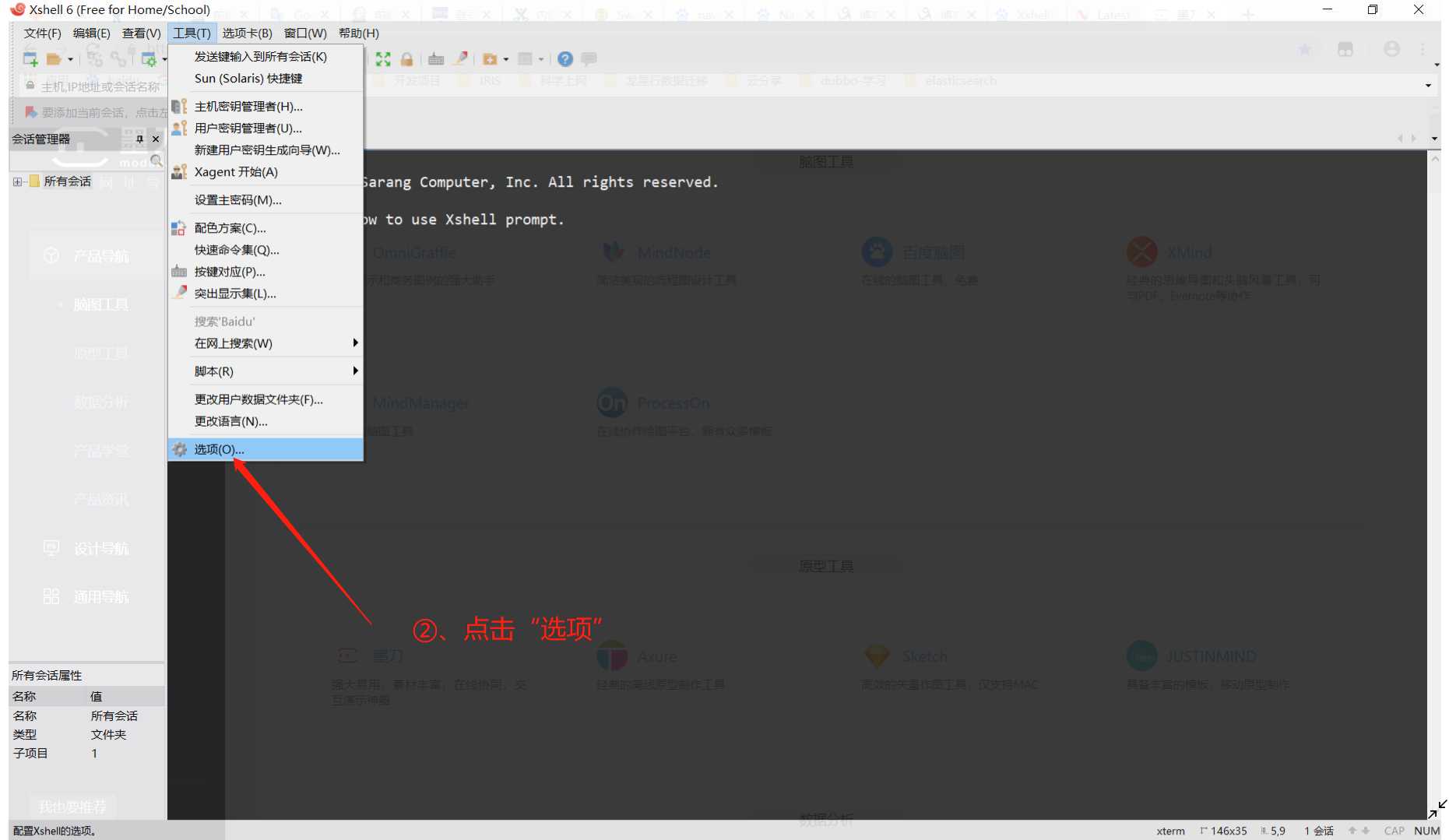Click the host key manager icon in menu

click(x=179, y=106)
